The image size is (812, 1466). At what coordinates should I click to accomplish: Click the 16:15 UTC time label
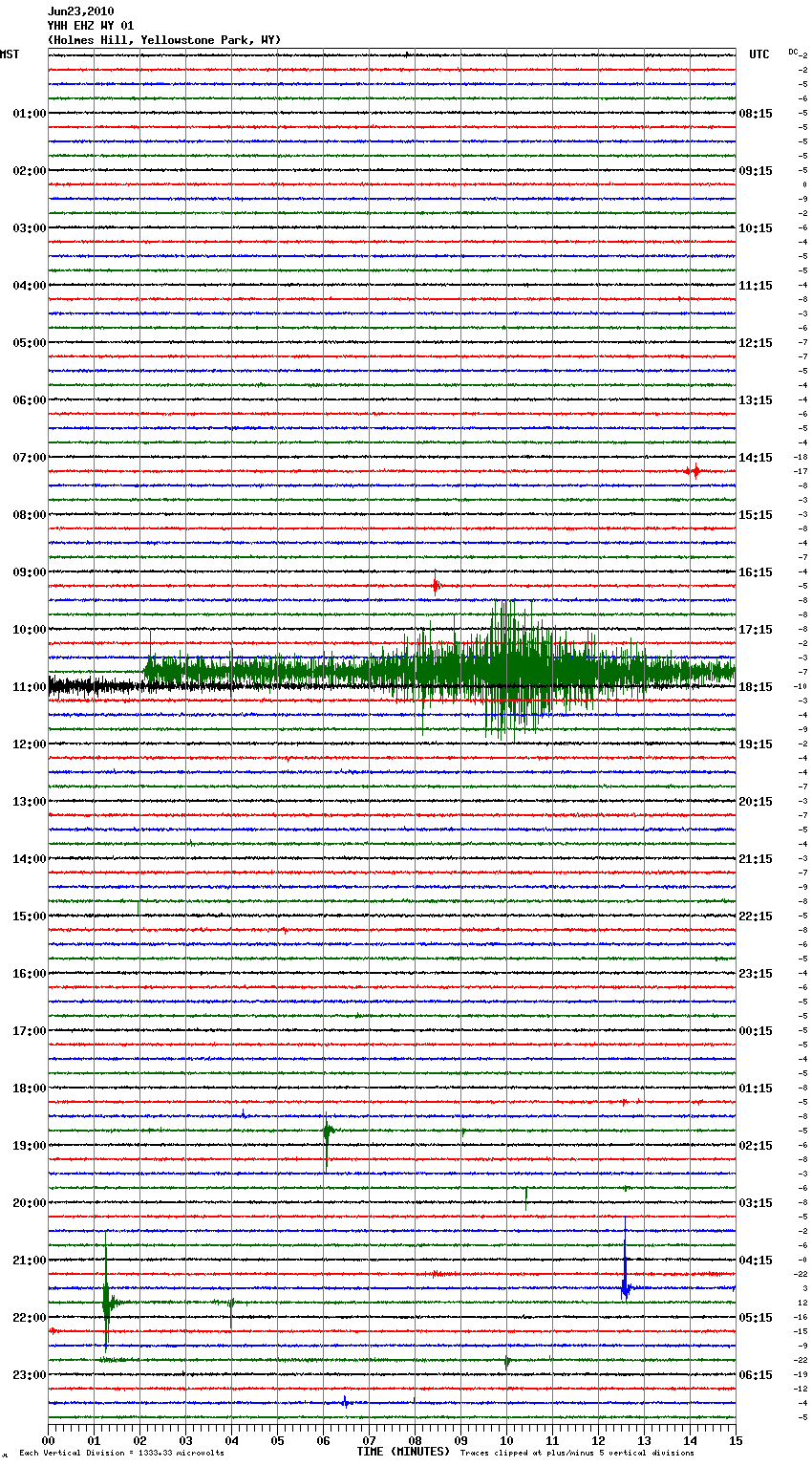756,571
